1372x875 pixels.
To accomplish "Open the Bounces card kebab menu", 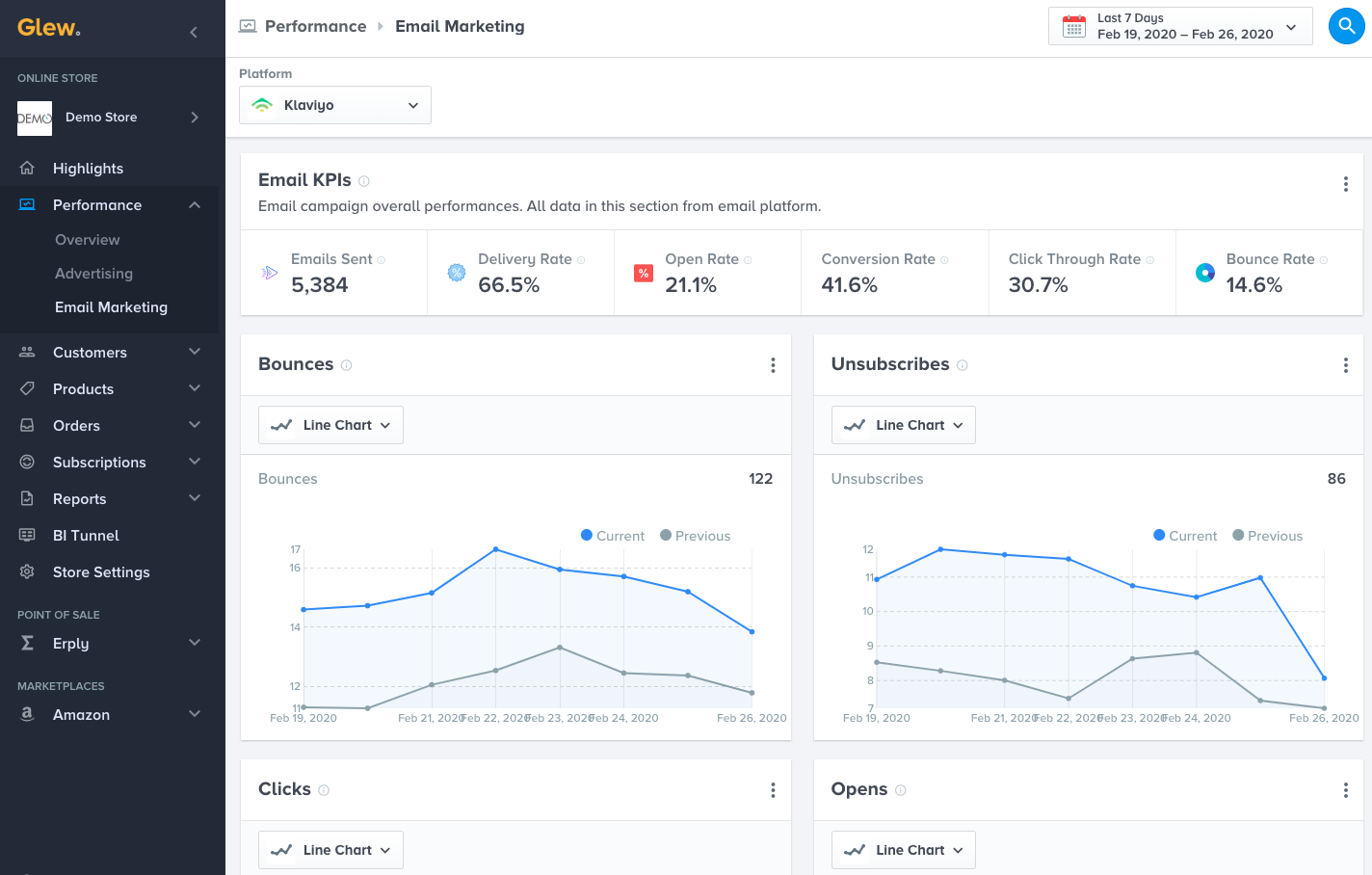I will [x=773, y=365].
